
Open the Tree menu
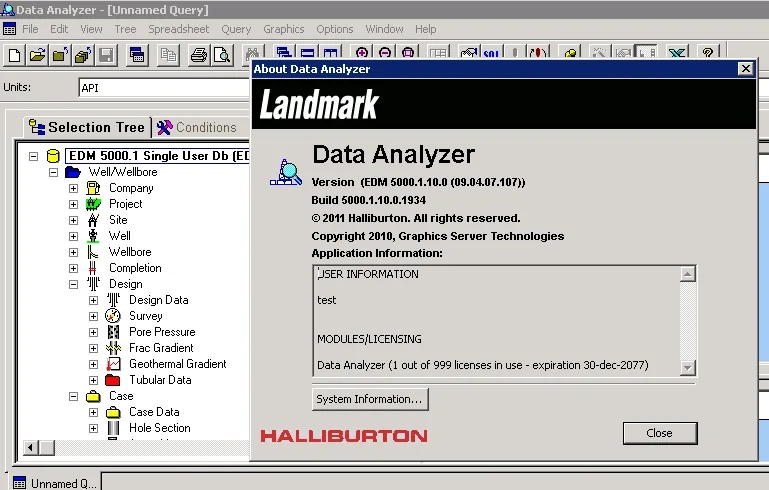pos(125,29)
